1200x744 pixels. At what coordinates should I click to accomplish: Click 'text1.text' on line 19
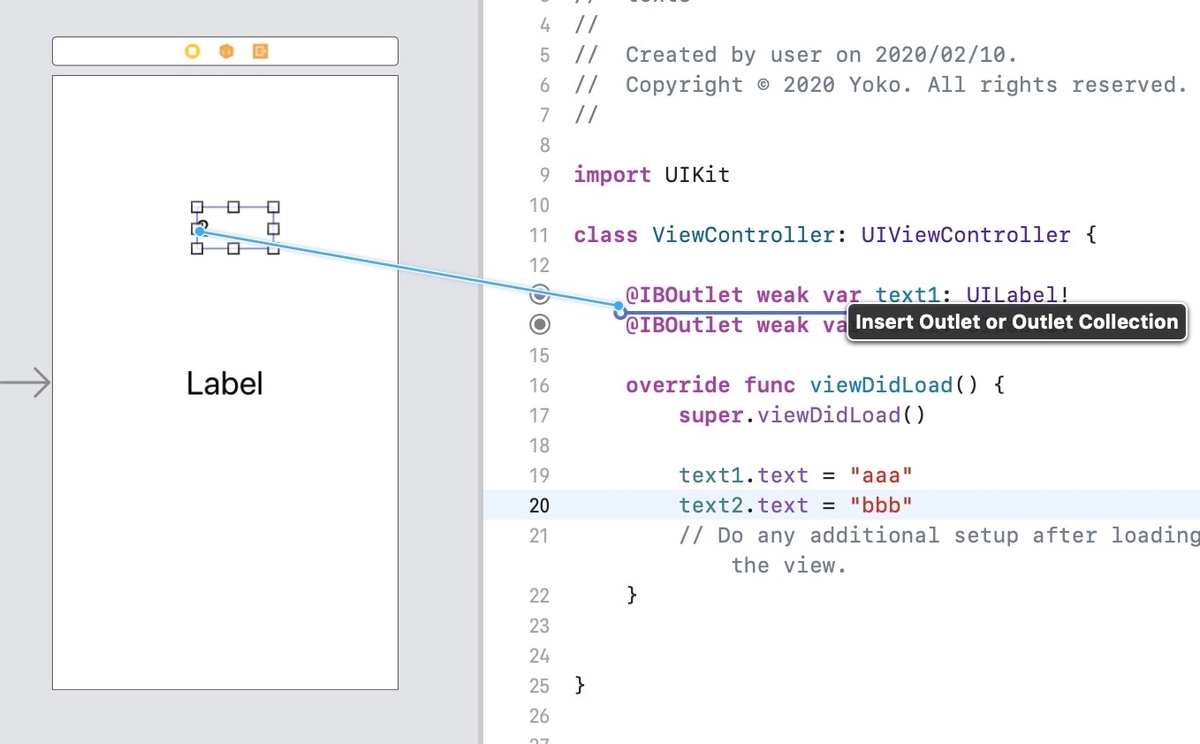[744, 475]
